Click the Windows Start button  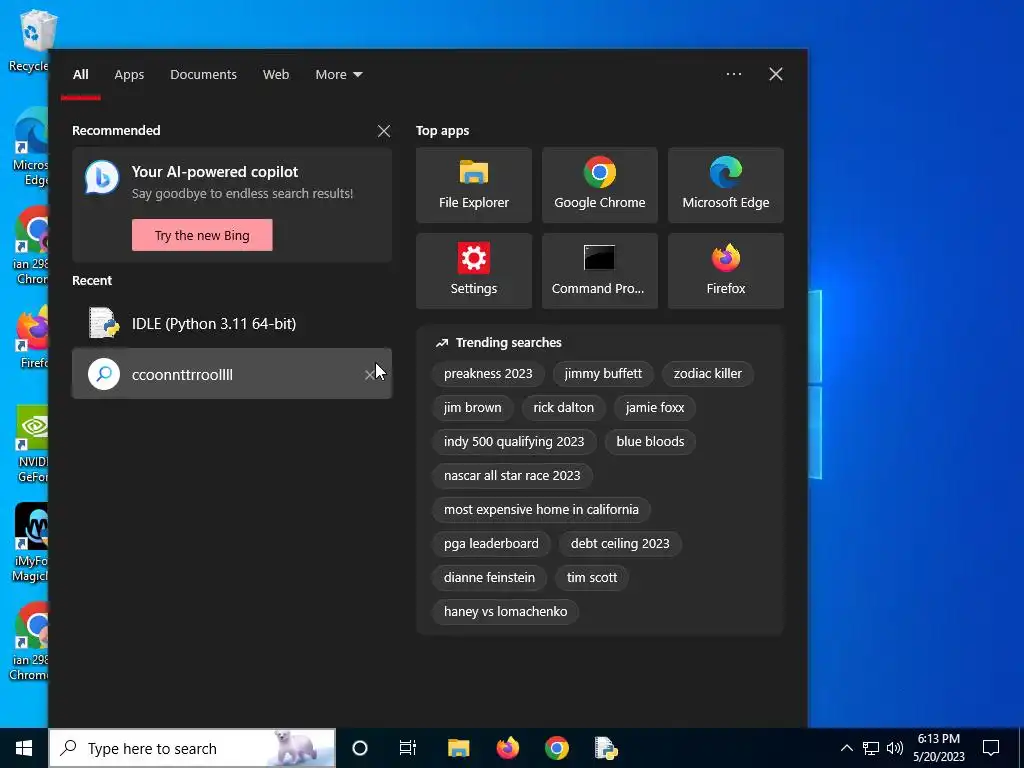pos(24,748)
